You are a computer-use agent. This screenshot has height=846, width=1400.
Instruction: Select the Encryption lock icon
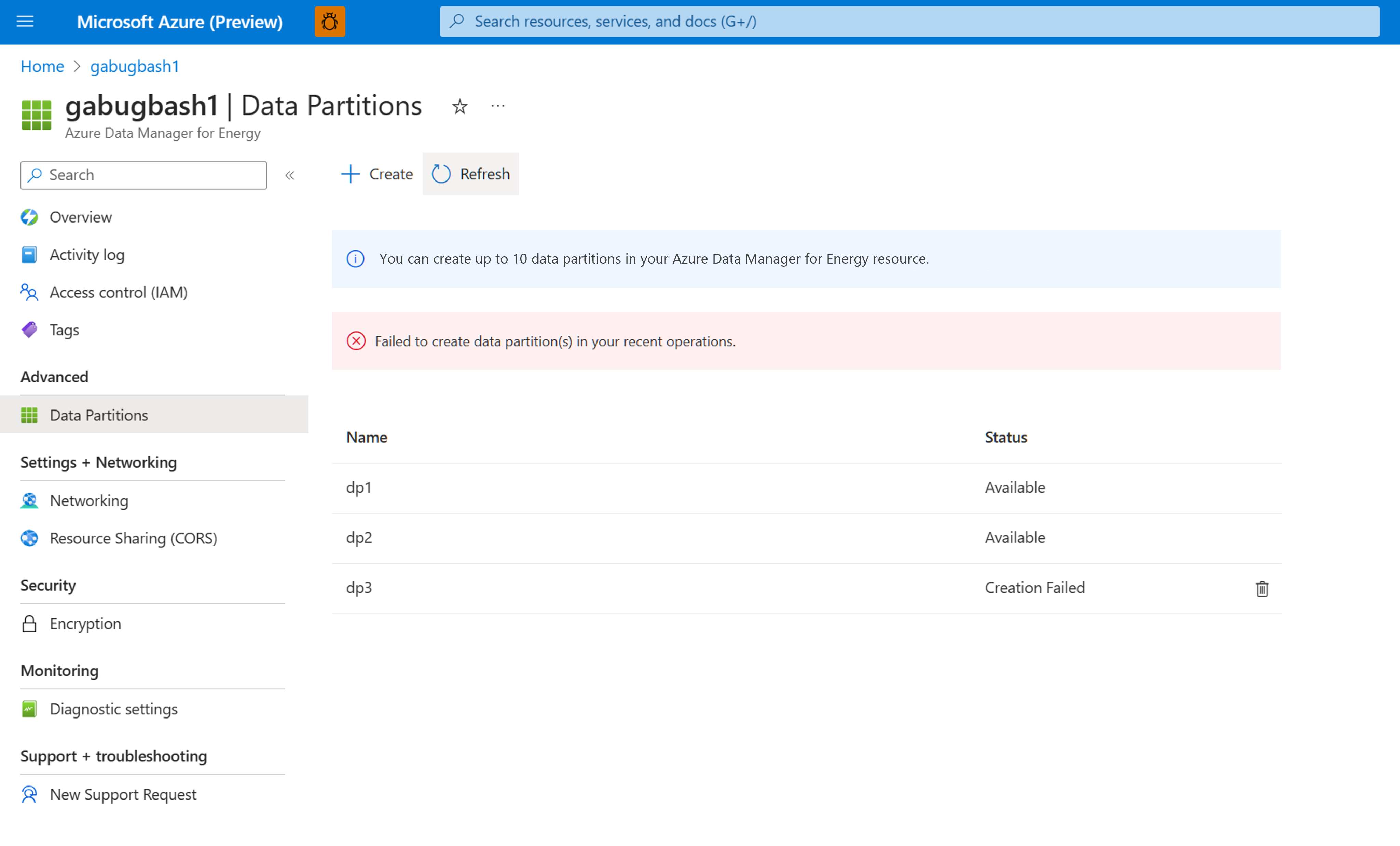coord(29,623)
